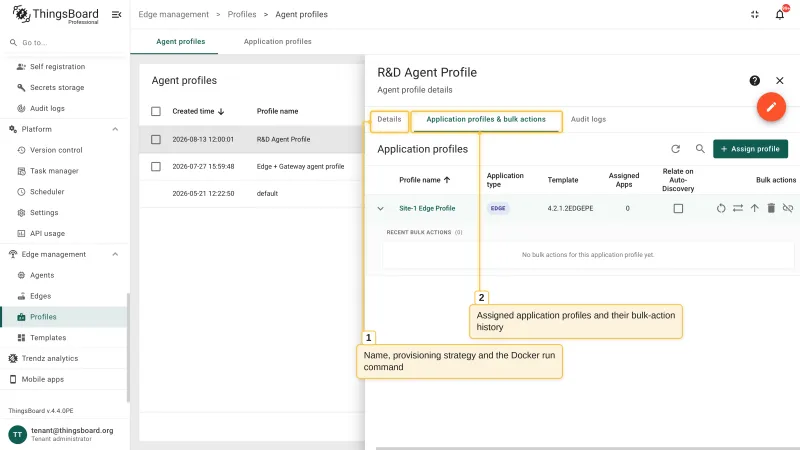Switch to the Application profiles tab
The height and width of the screenshot is (450, 800).
(x=278, y=42)
